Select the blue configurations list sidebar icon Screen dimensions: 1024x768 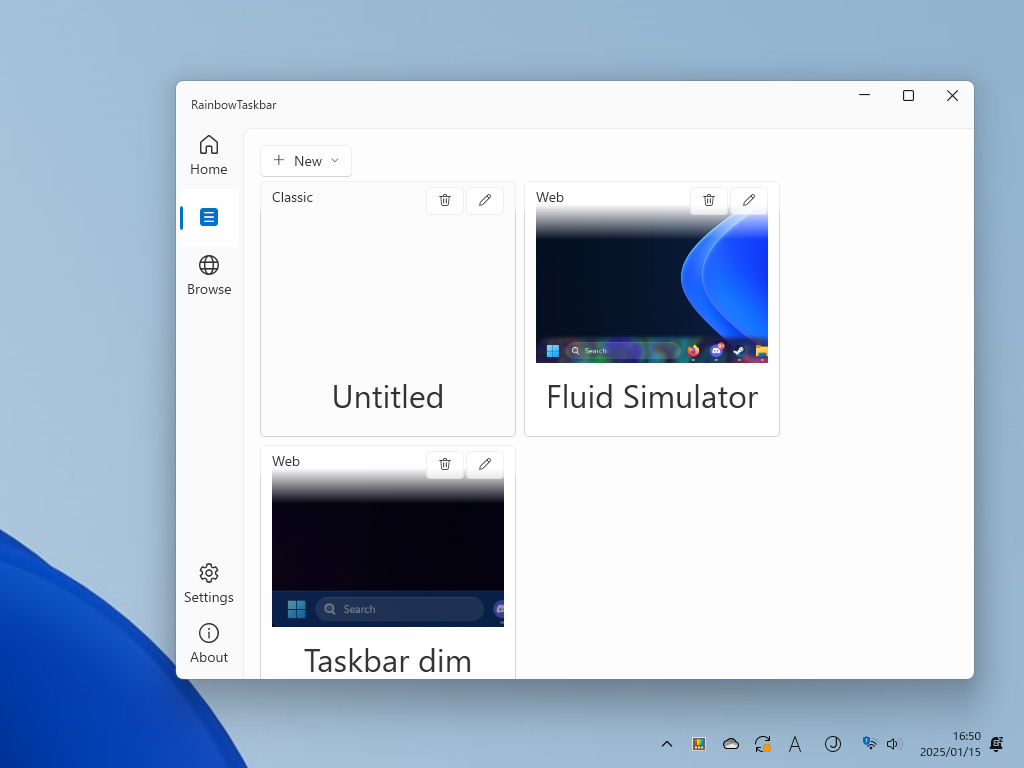(x=208, y=216)
